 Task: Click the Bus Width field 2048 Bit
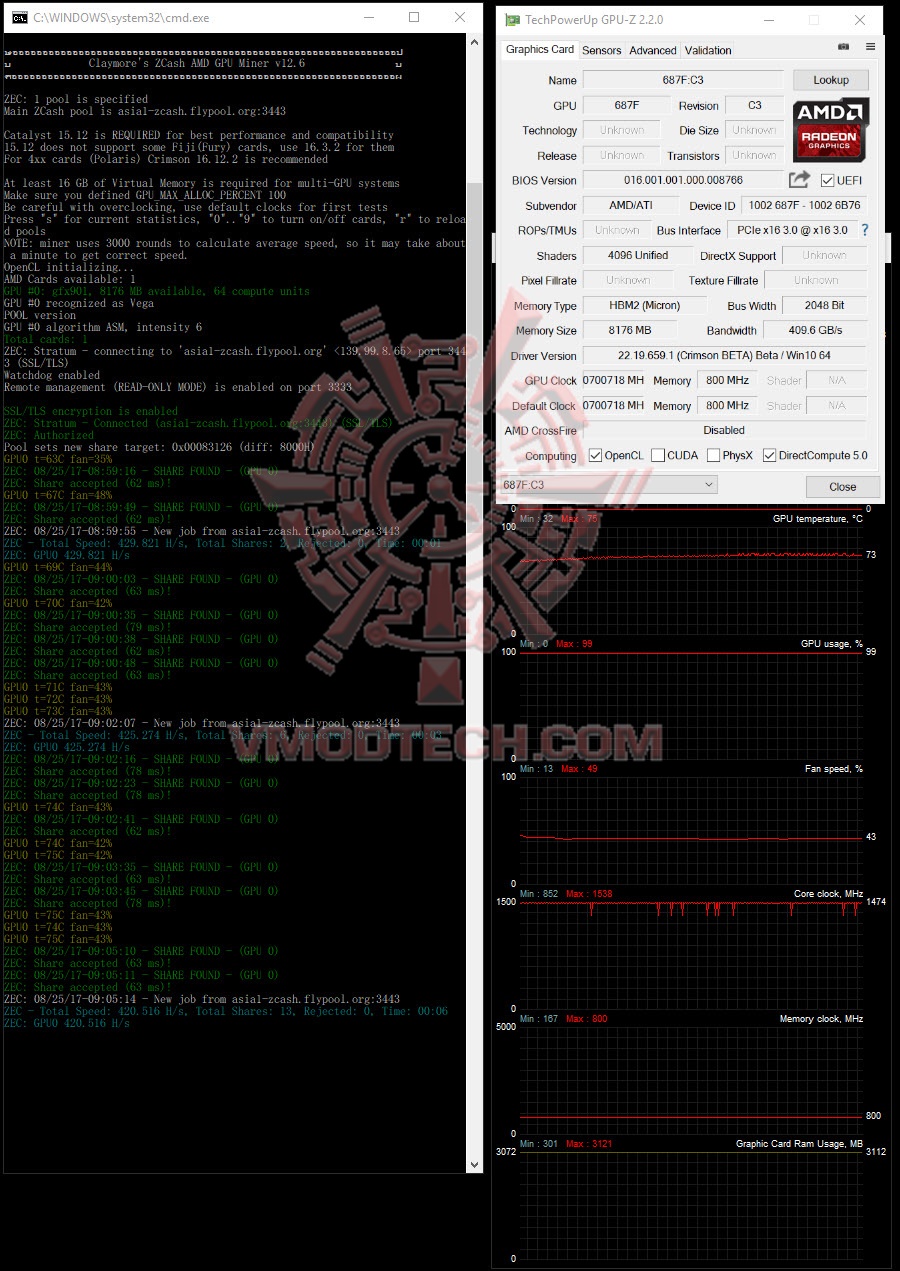pyautogui.click(x=824, y=305)
